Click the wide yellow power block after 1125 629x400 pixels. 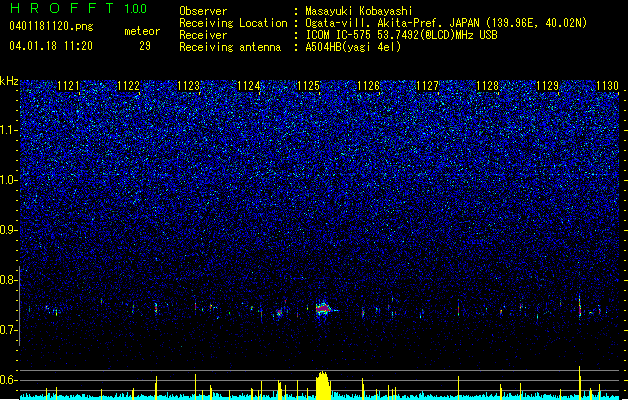pyautogui.click(x=323, y=386)
